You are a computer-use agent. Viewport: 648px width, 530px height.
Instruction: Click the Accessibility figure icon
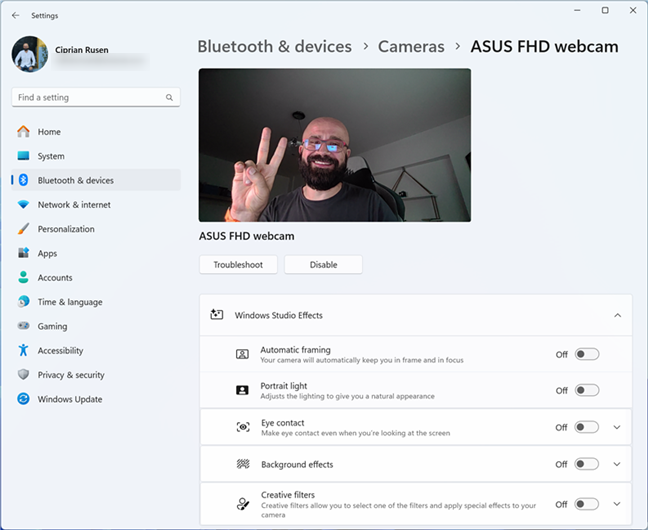[24, 351]
